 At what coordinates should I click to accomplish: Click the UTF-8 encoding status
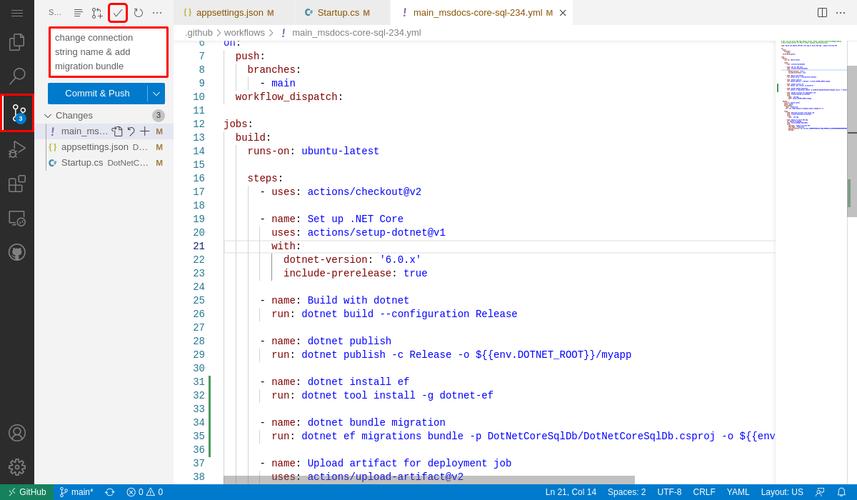669,492
